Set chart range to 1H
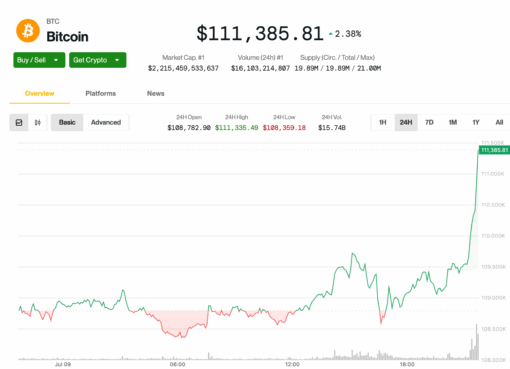This screenshot has width=510, height=369. pos(383,122)
